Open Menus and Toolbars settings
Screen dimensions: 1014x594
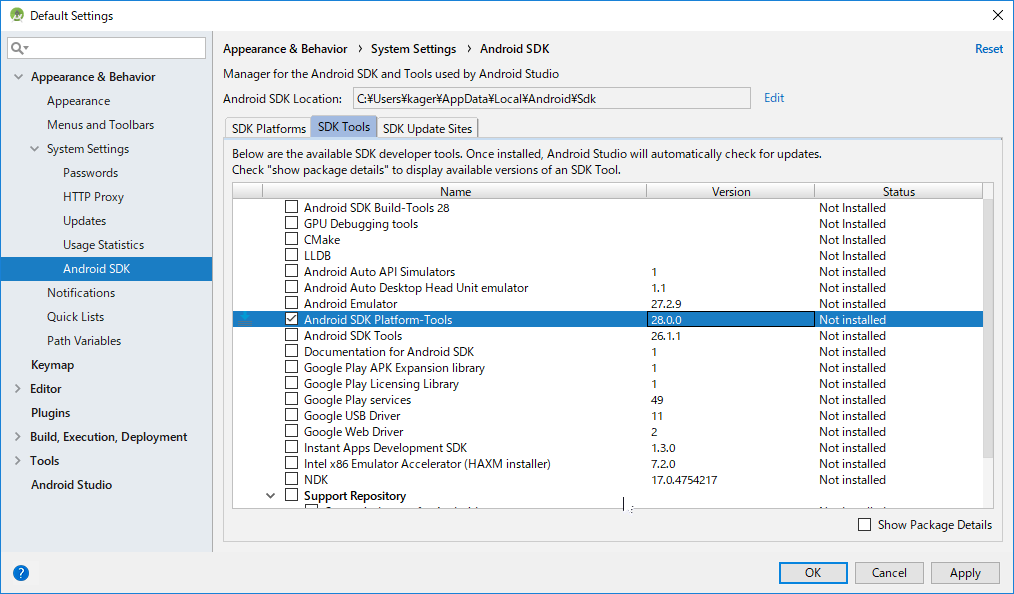100,125
